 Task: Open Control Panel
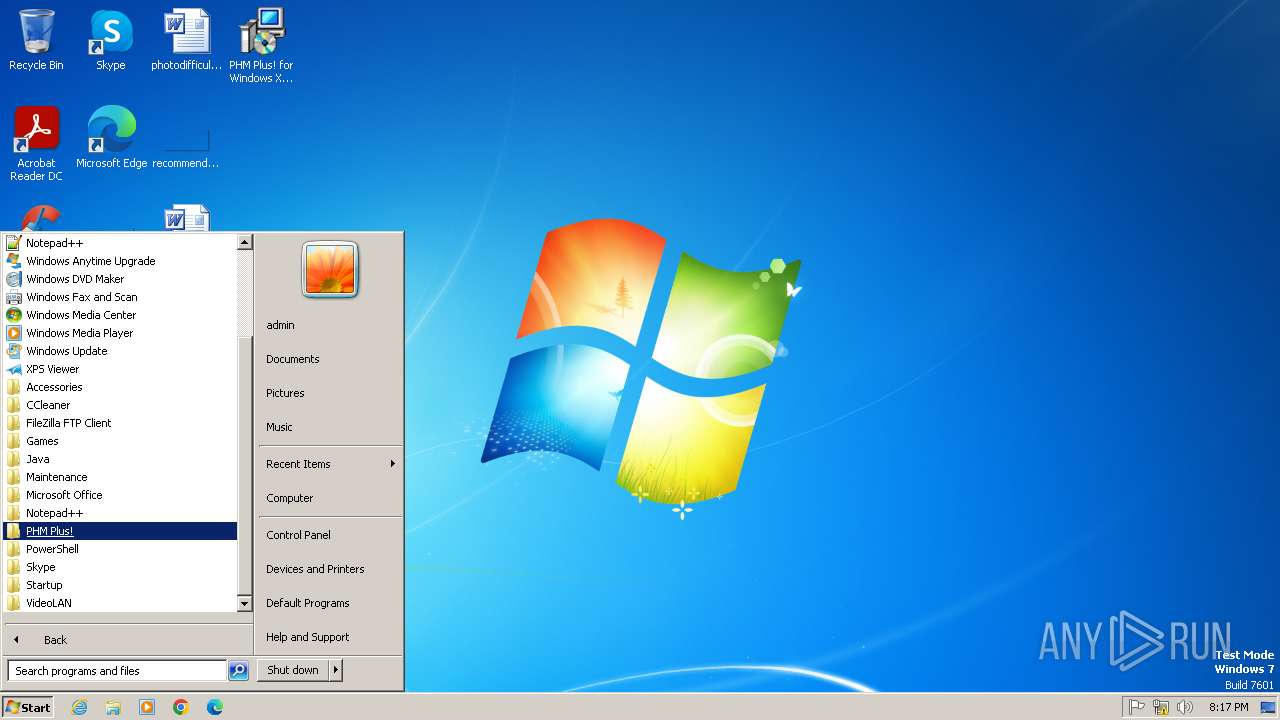(x=330, y=535)
